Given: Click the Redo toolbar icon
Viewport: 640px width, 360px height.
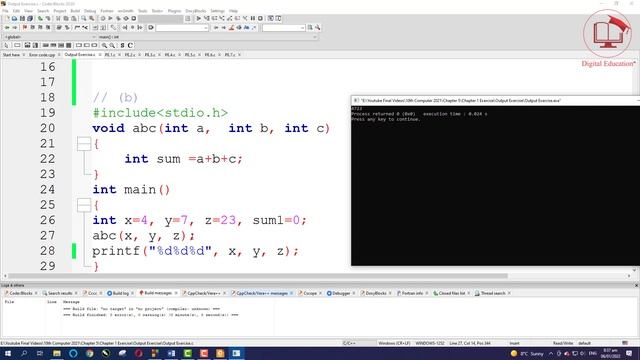Looking at the screenshot, I should (x=48, y=18).
